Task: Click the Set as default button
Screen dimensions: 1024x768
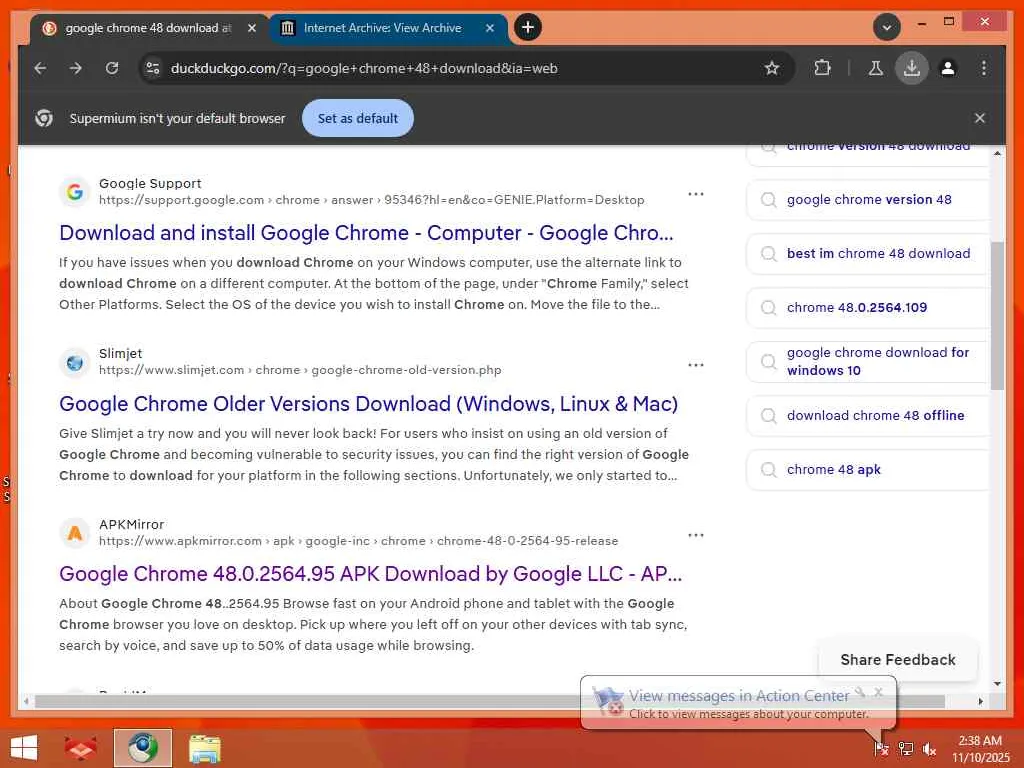Action: coord(357,118)
